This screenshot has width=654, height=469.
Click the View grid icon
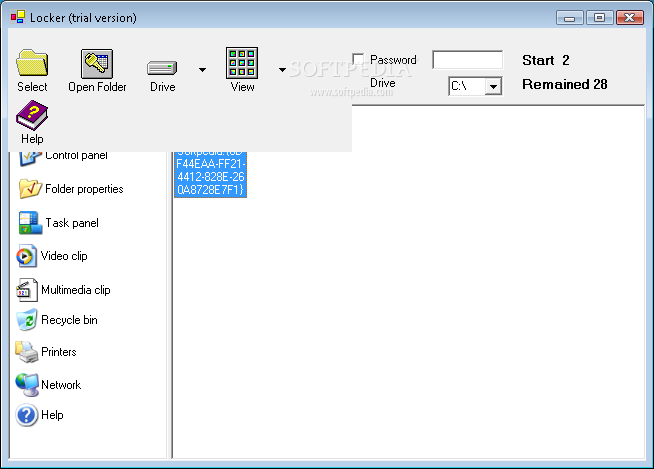tap(242, 63)
